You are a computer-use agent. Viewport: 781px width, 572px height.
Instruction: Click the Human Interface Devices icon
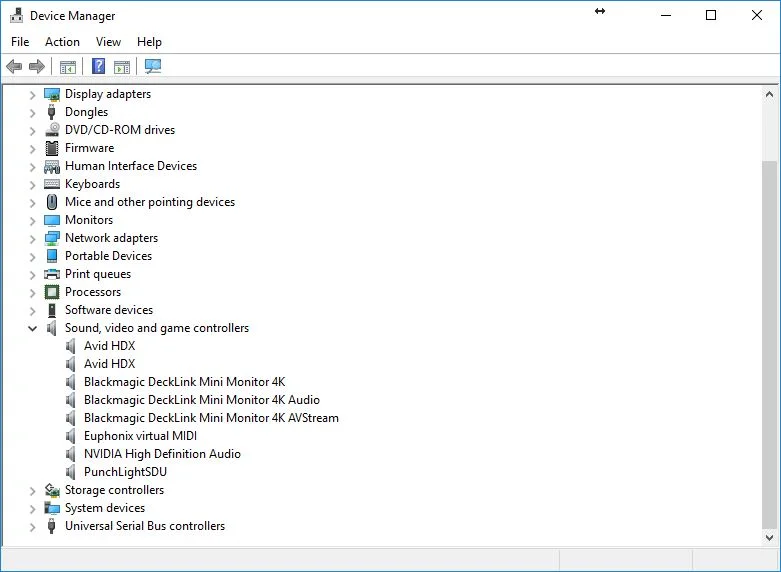52,166
